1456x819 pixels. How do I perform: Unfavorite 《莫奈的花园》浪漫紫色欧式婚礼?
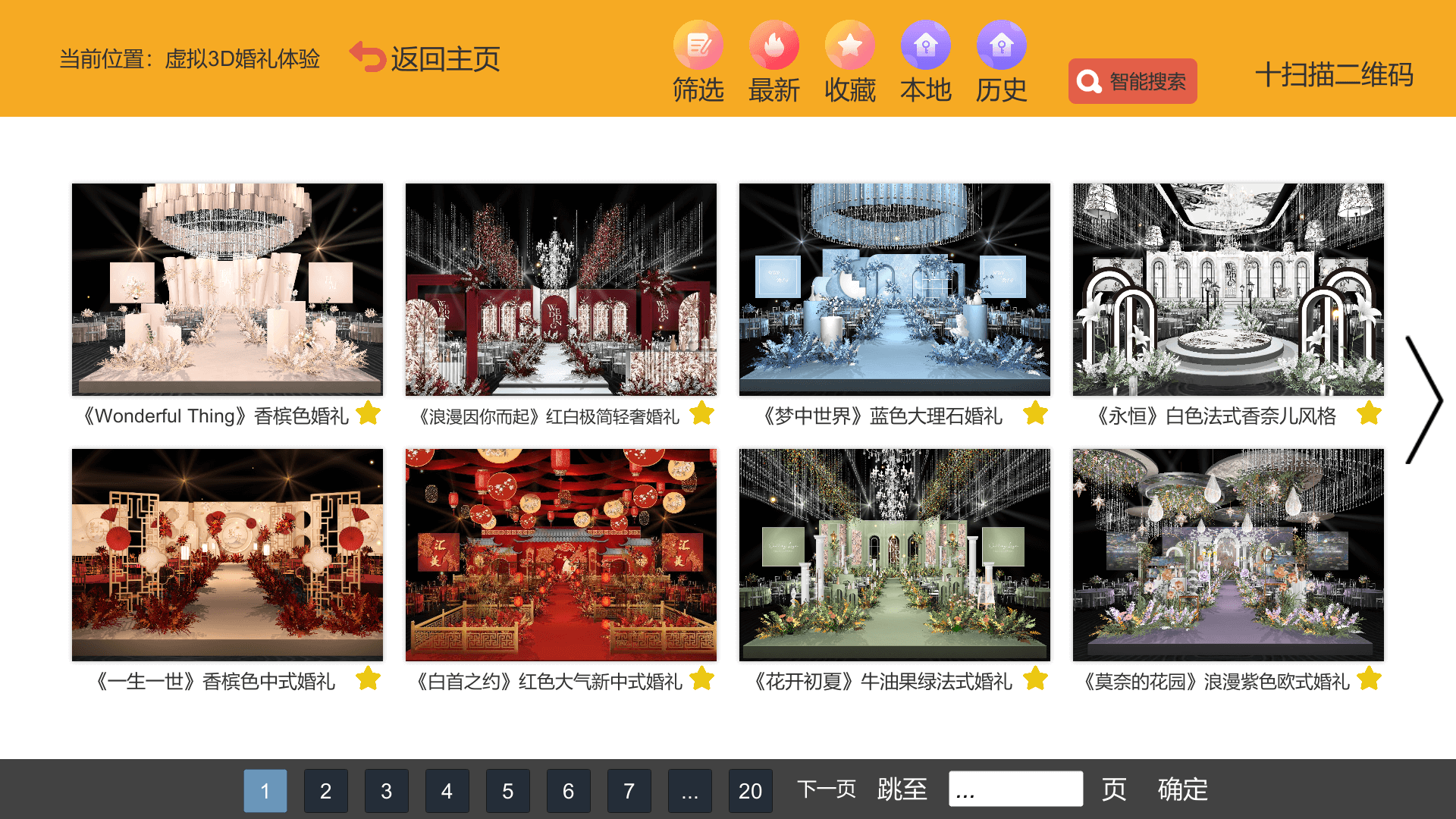coord(1367,679)
